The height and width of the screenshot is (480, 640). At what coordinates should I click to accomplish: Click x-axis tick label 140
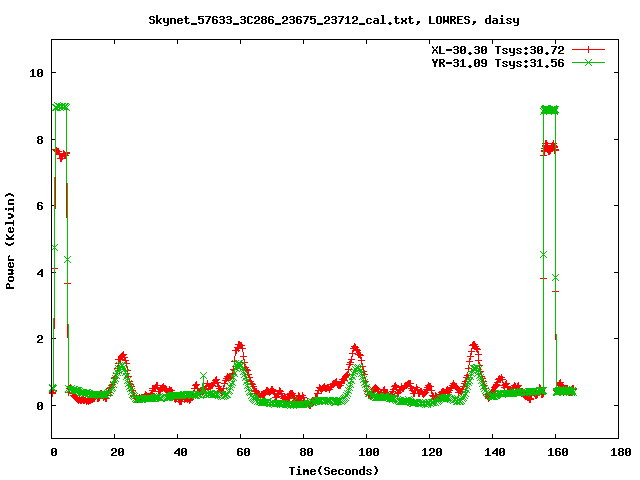(x=495, y=452)
